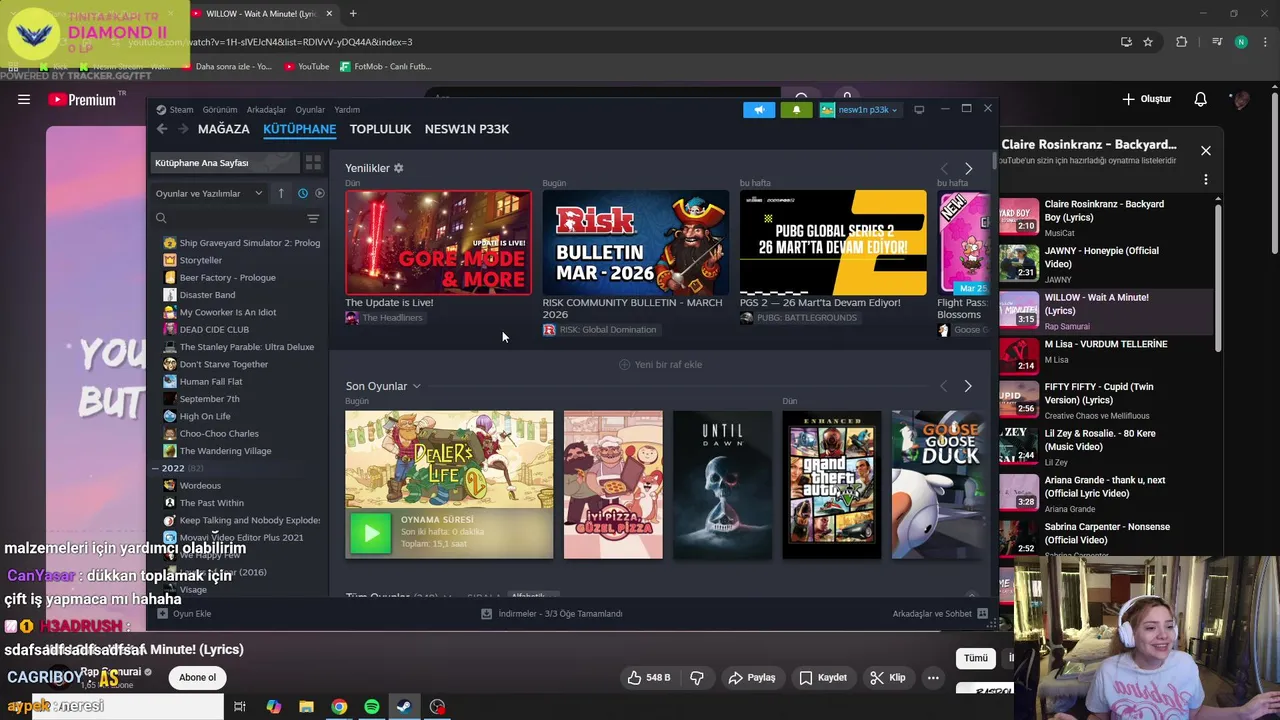This screenshot has height=720, width=1280.
Task: Click Abone ol subscribe button
Action: pos(197,678)
